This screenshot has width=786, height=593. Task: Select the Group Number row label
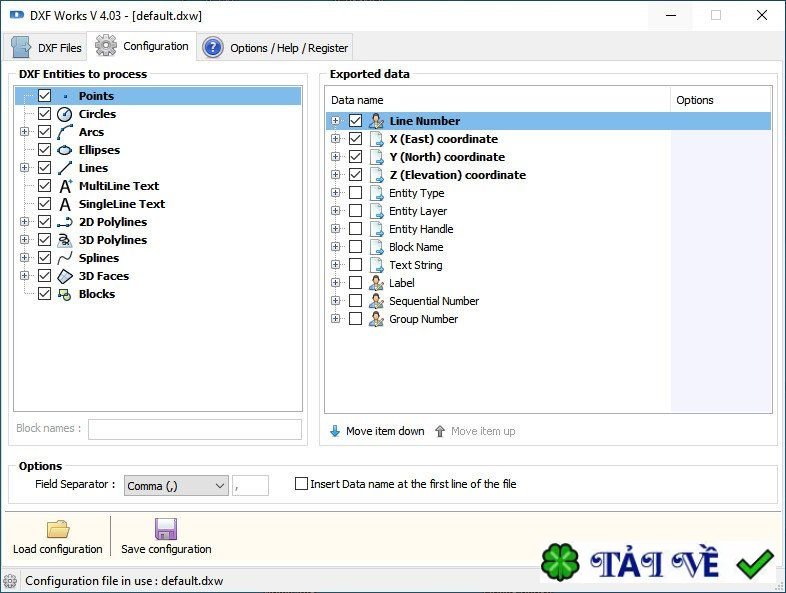(424, 319)
